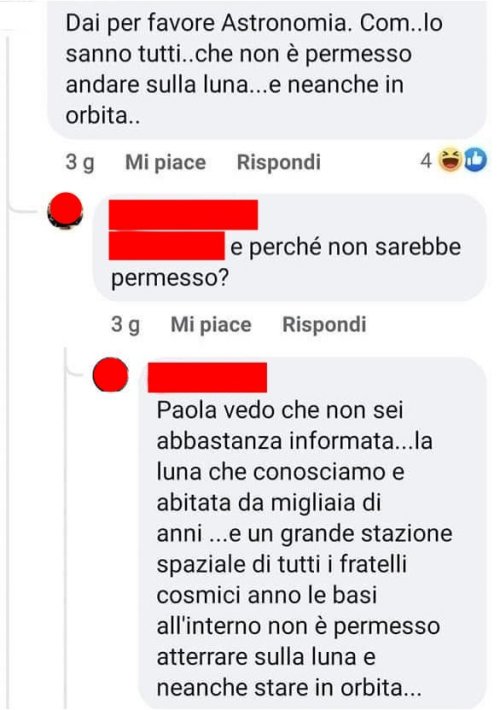Image resolution: width=500 pixels, height=710 pixels.
Task: Select the top comment bubble about 'luna'
Action: coord(267,68)
